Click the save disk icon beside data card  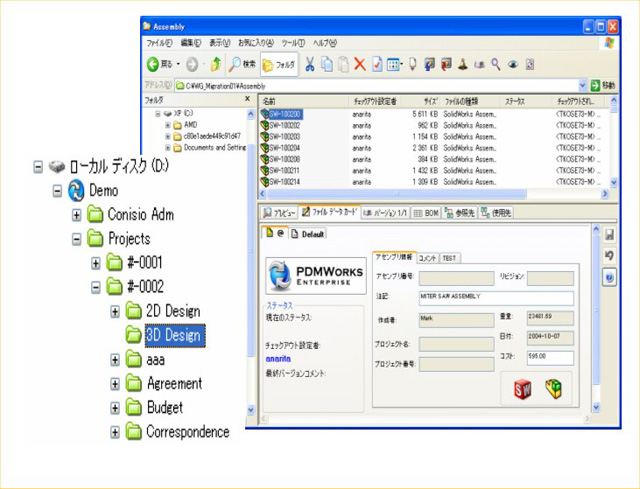pyautogui.click(x=609, y=234)
